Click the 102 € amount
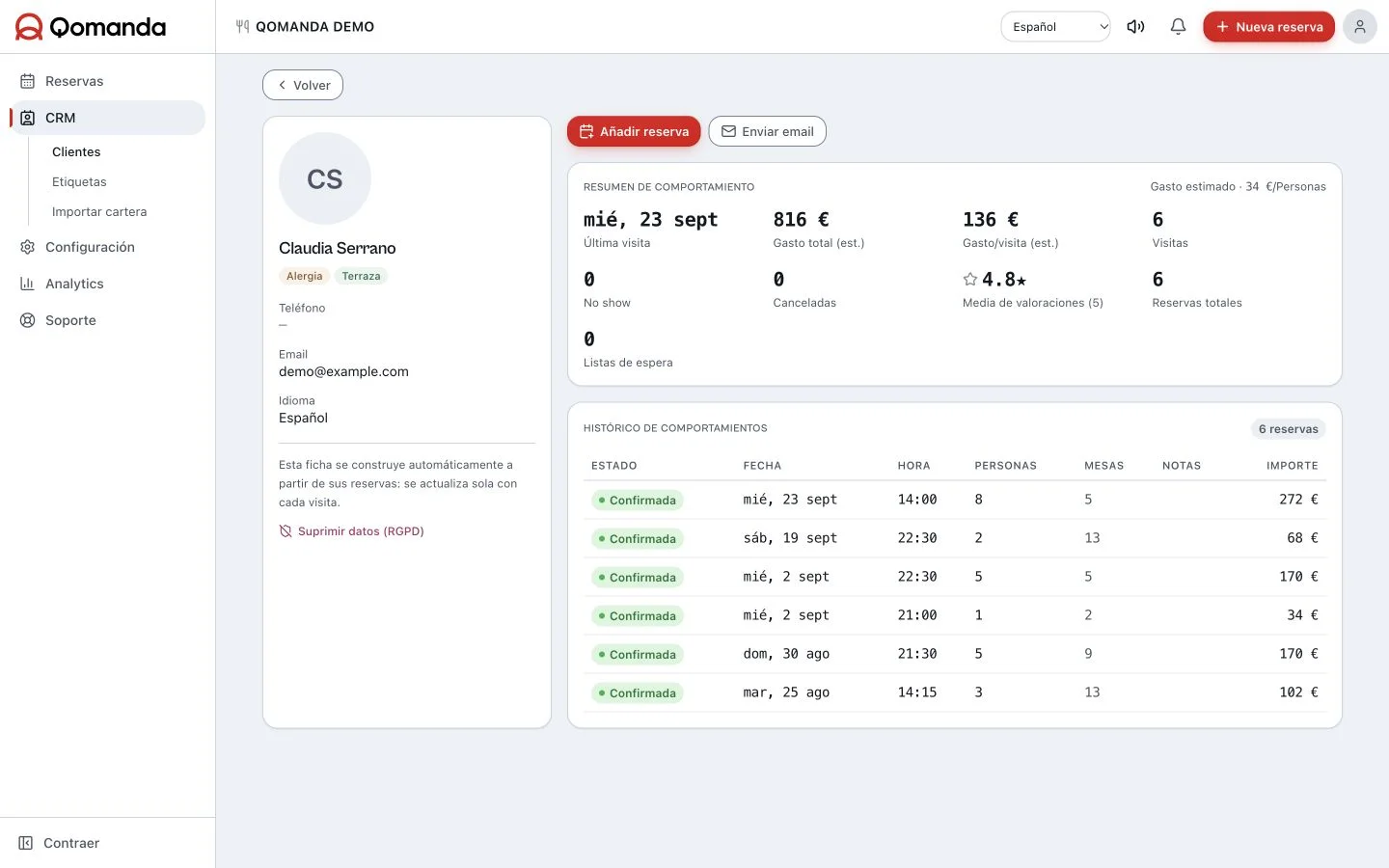The height and width of the screenshot is (868, 1389). [x=1298, y=692]
